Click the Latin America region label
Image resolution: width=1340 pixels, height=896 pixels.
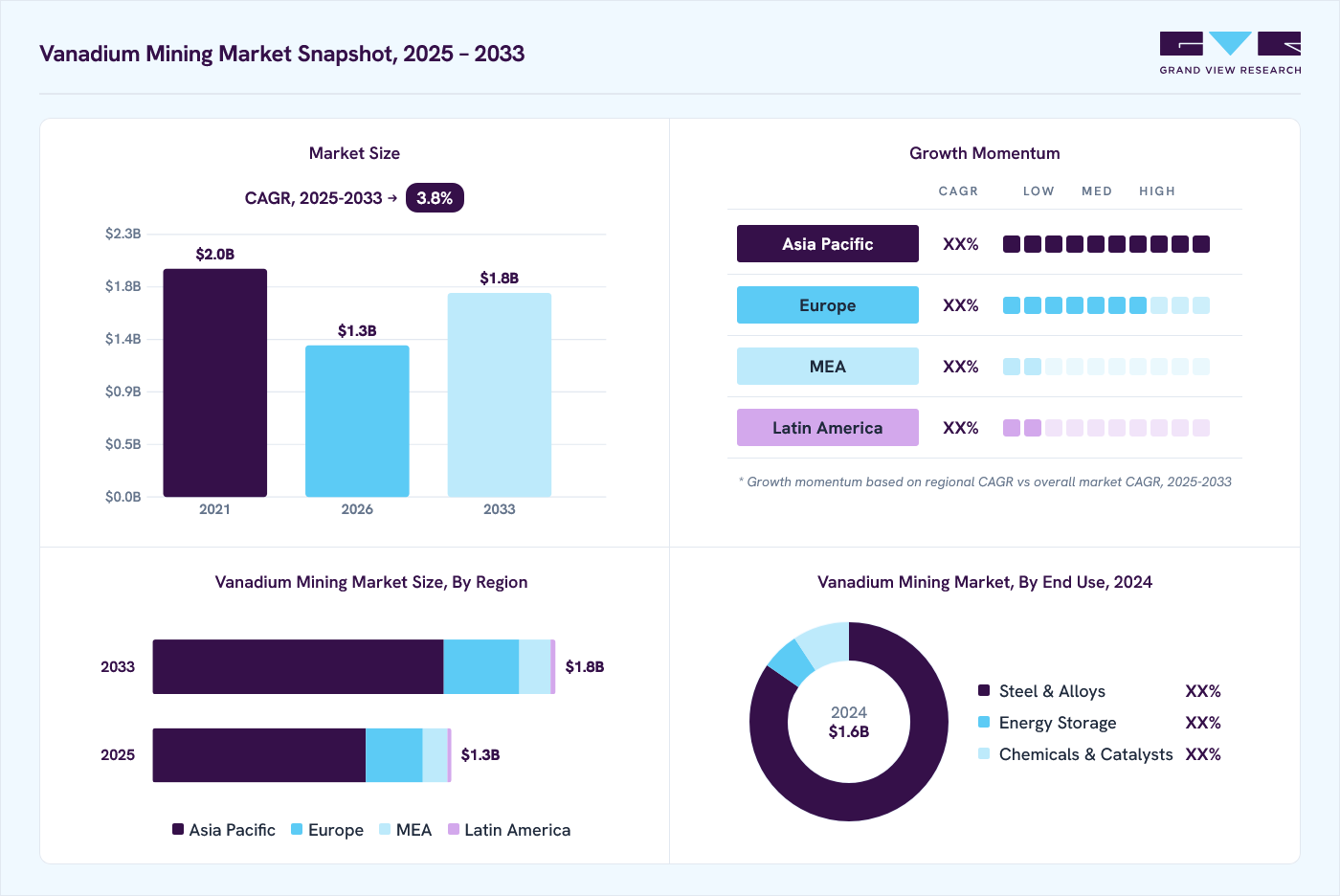(828, 428)
